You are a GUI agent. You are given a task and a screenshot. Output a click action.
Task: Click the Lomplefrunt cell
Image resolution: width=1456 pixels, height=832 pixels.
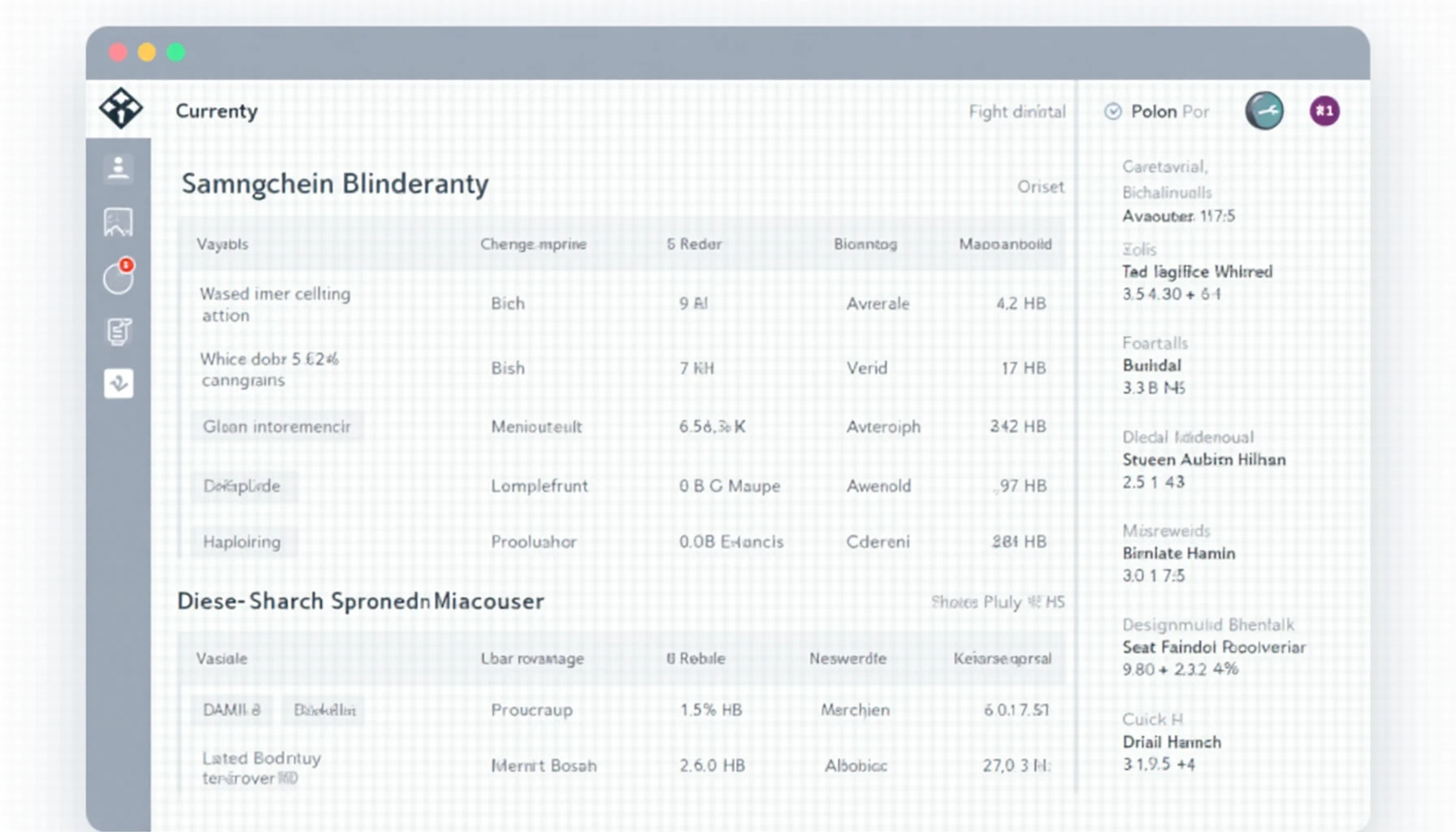coord(539,486)
